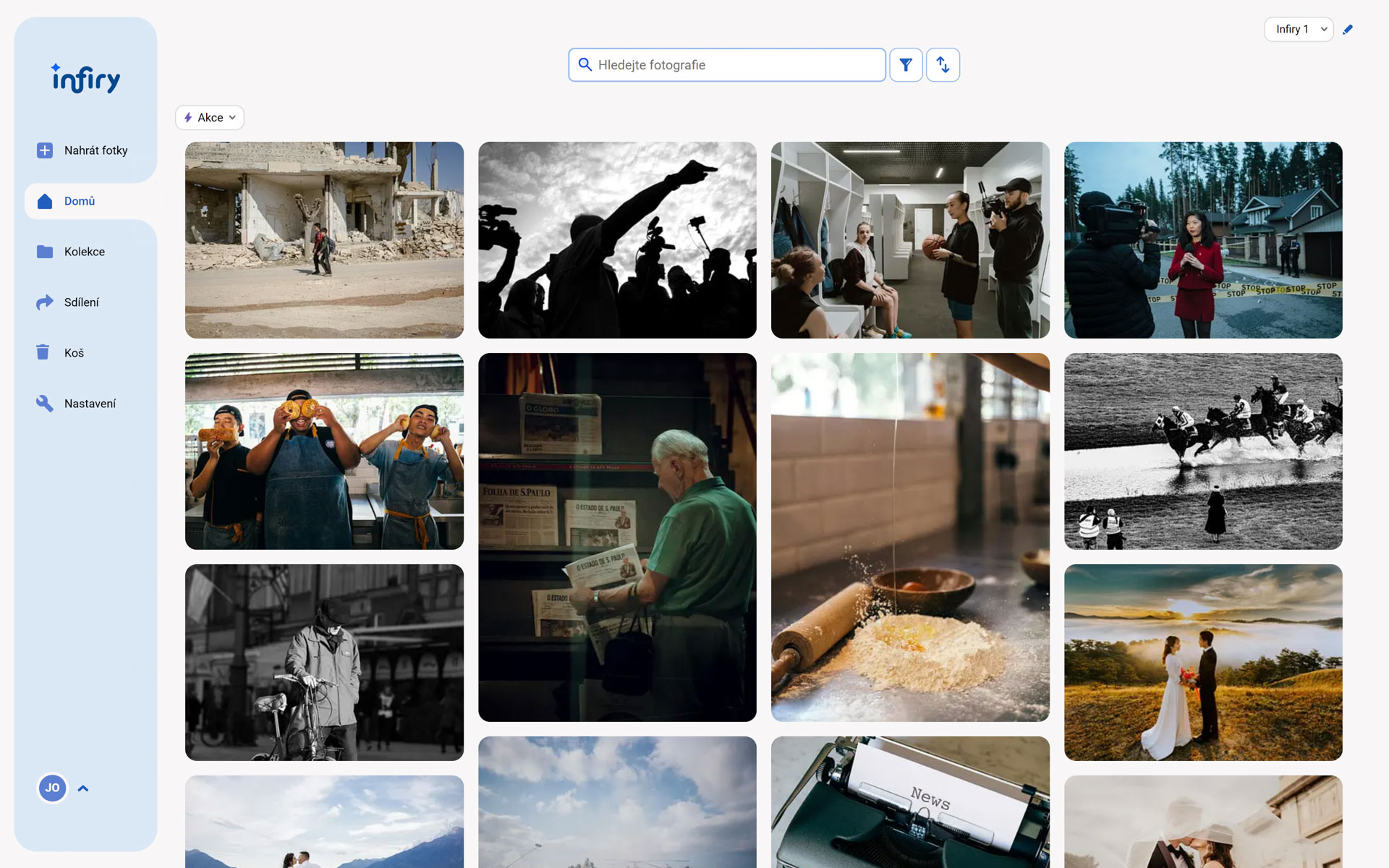Click the trash bin icon next to Koš
This screenshot has height=868, width=1389.
[43, 352]
